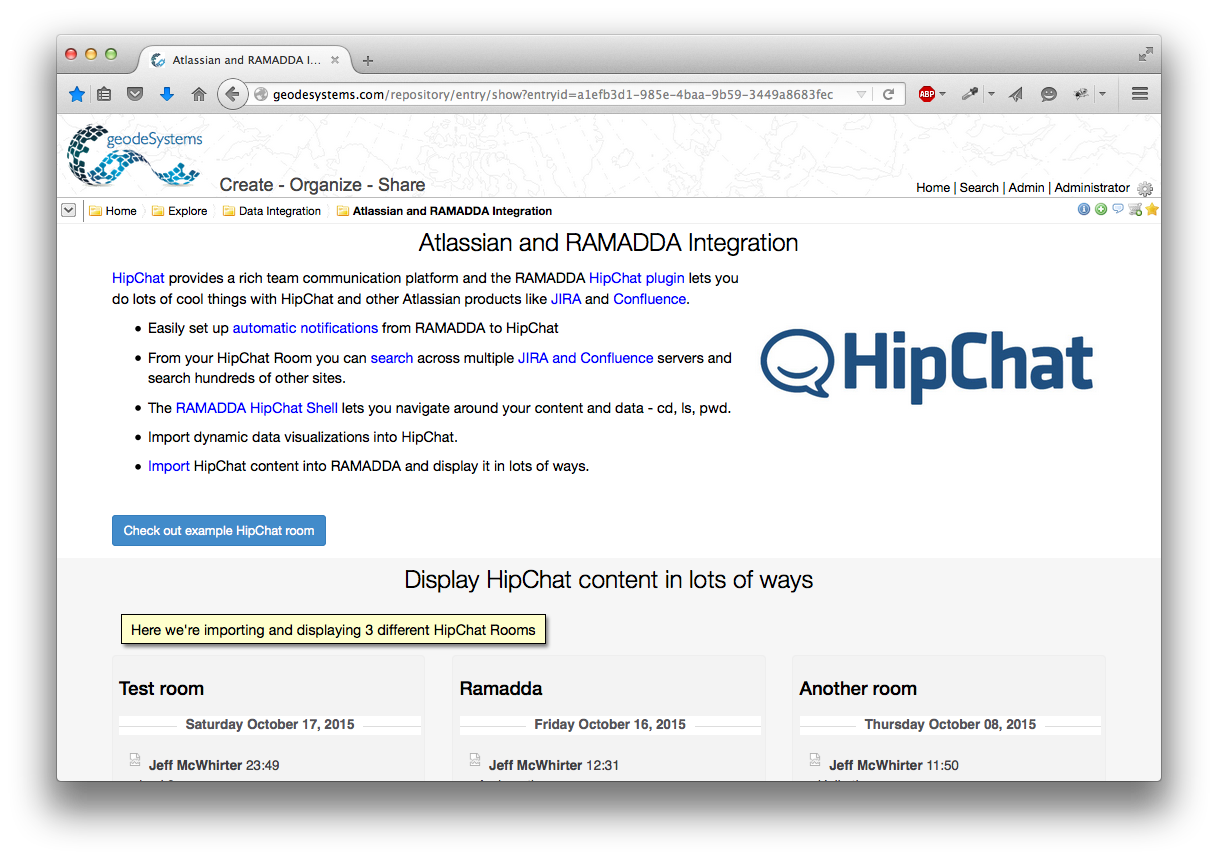Viewport: 1218px width, 860px height.
Task: Click the HipChat link starting the paragraph
Action: [138, 278]
